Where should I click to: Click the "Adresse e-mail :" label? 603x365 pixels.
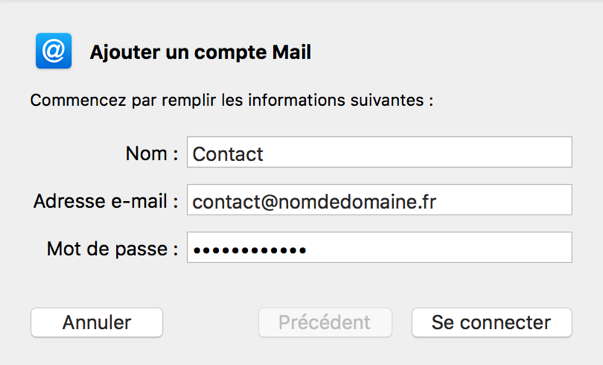pos(106,201)
